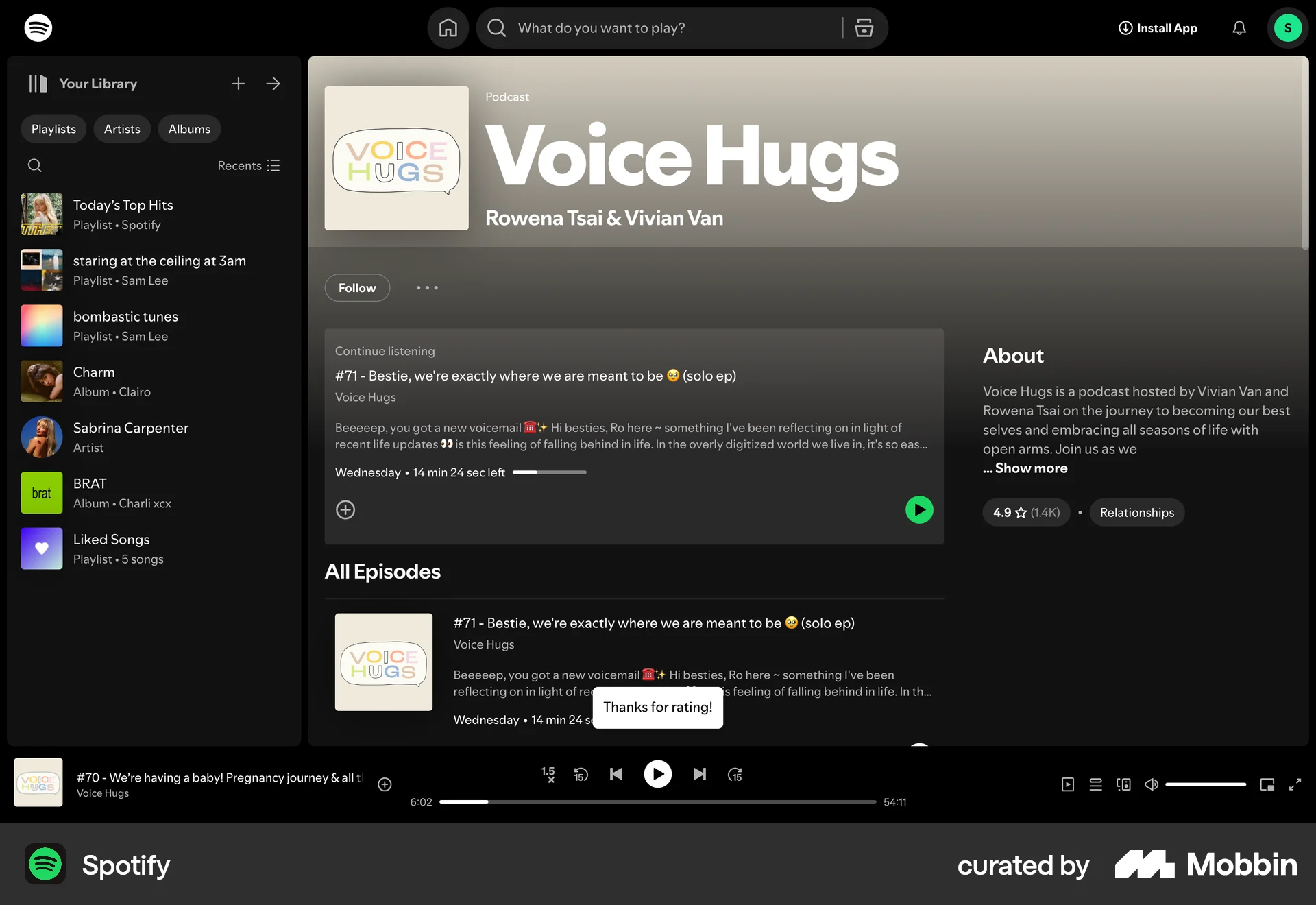
Task: Switch playback speed from 1.5x
Action: 548,774
